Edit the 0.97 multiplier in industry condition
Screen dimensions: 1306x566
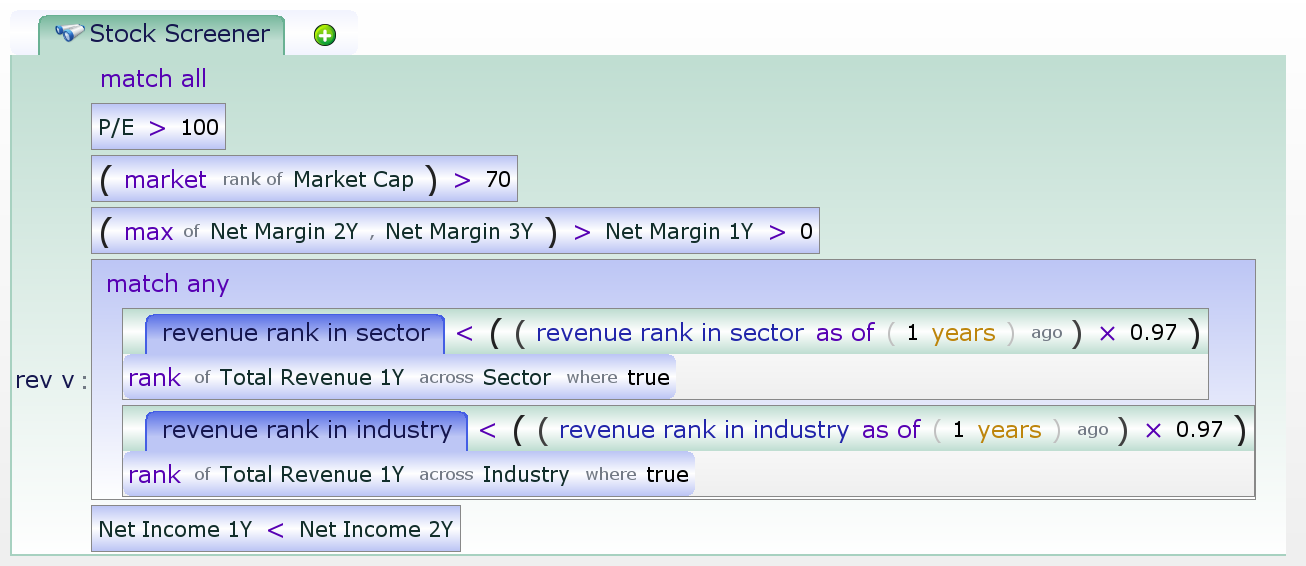coord(1199,430)
